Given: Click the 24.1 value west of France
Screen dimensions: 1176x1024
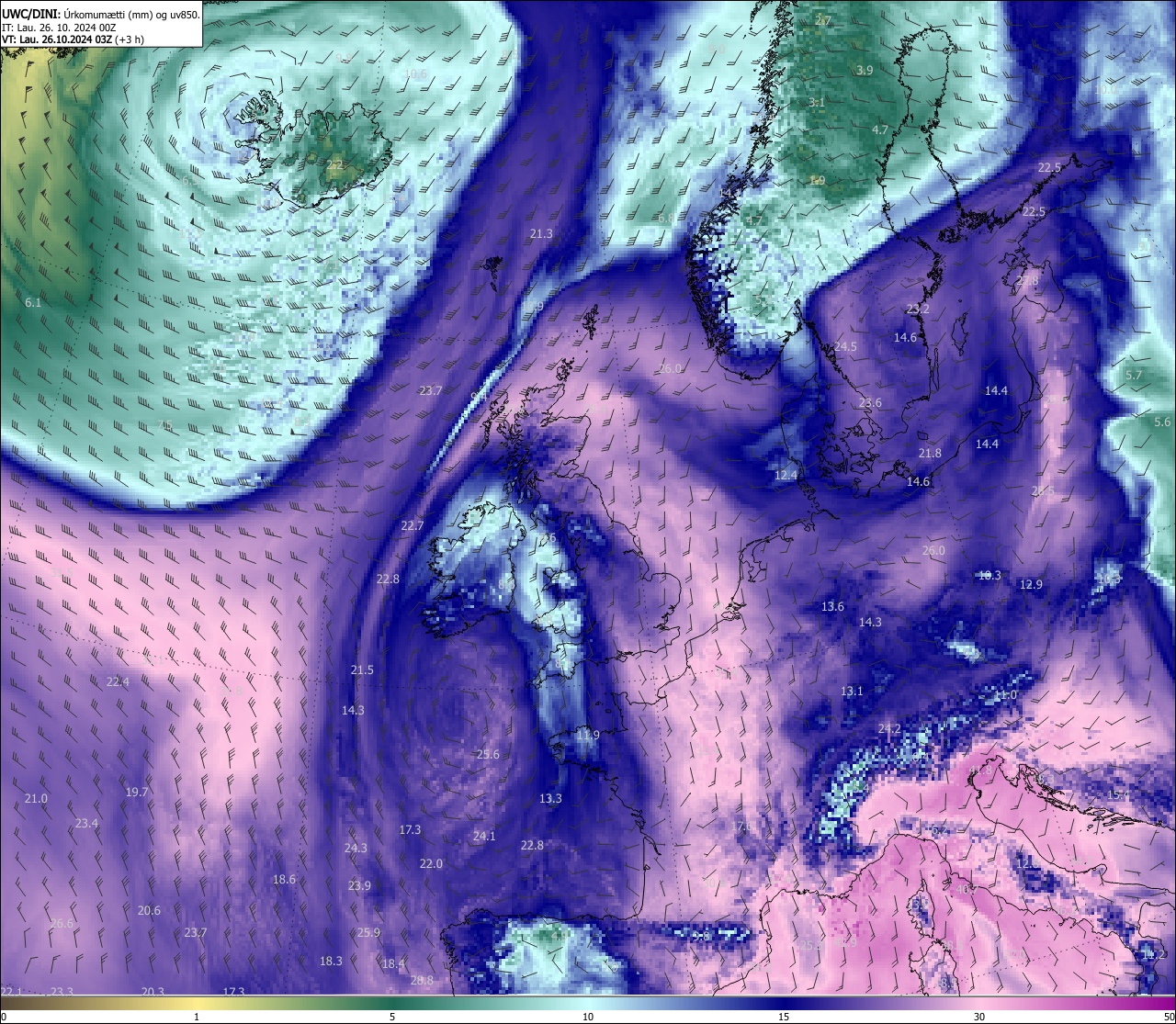Looking at the screenshot, I should pos(484,836).
